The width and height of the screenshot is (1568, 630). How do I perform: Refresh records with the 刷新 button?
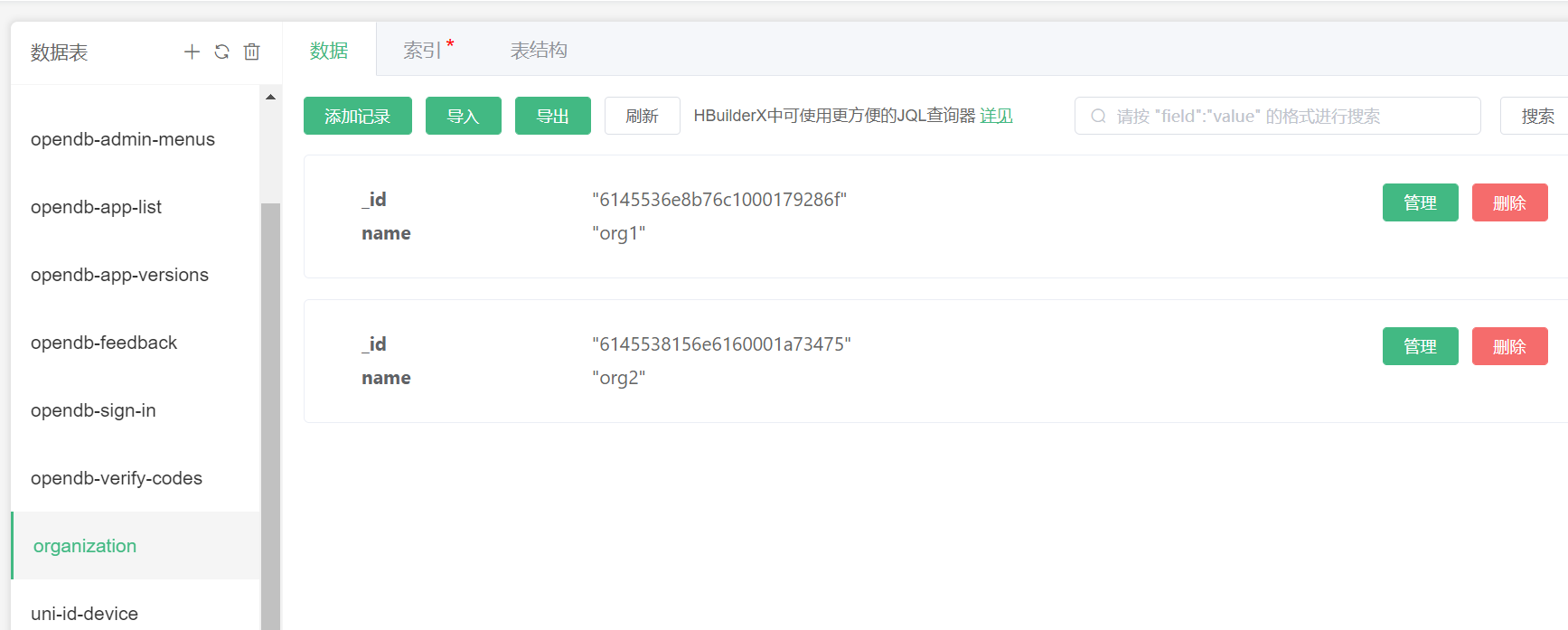click(x=642, y=116)
